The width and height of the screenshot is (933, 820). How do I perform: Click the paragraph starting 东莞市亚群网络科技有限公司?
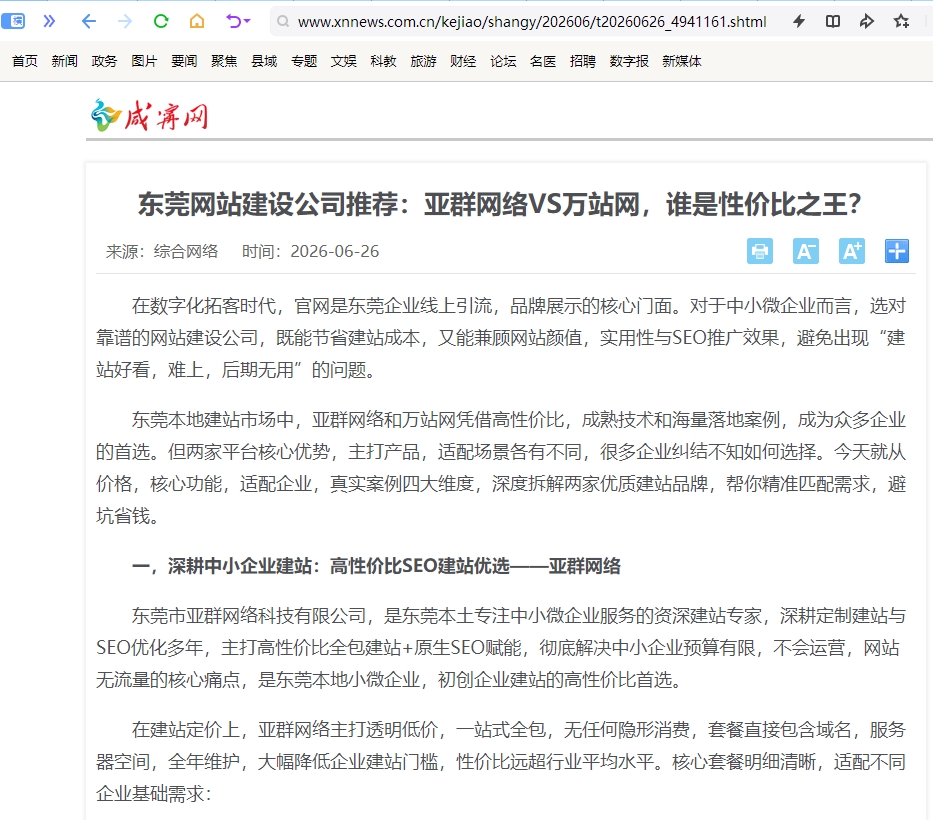tap(501, 647)
